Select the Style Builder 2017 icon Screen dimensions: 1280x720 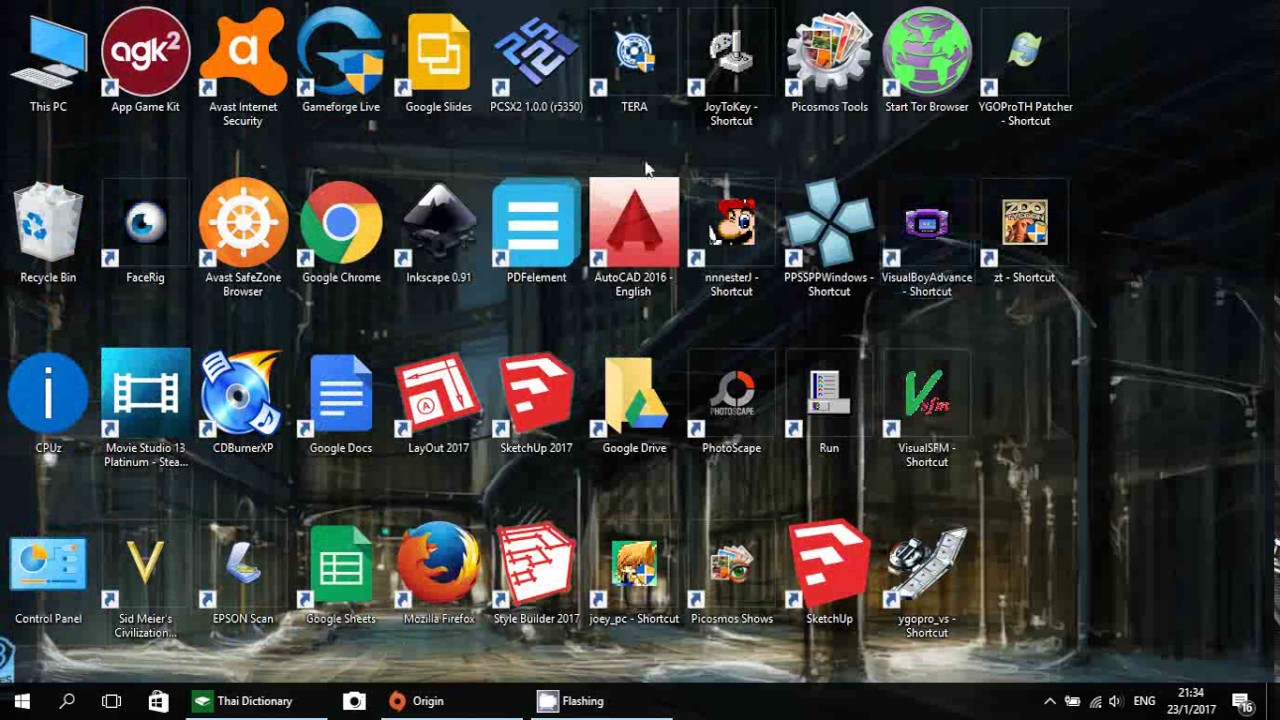click(x=536, y=573)
